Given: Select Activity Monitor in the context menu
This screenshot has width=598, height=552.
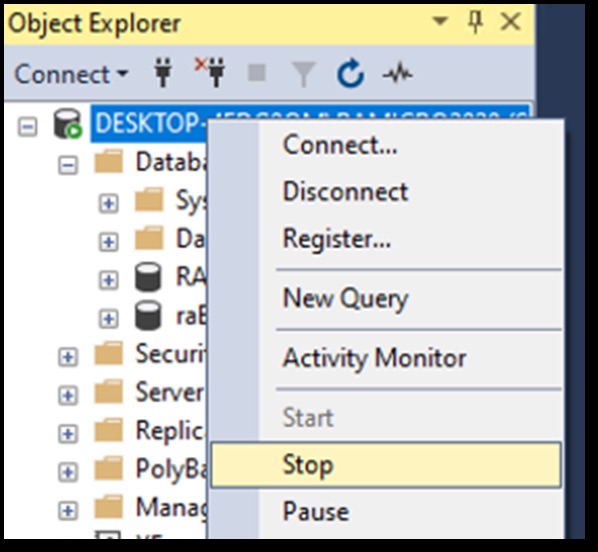Looking at the screenshot, I should pos(374,358).
